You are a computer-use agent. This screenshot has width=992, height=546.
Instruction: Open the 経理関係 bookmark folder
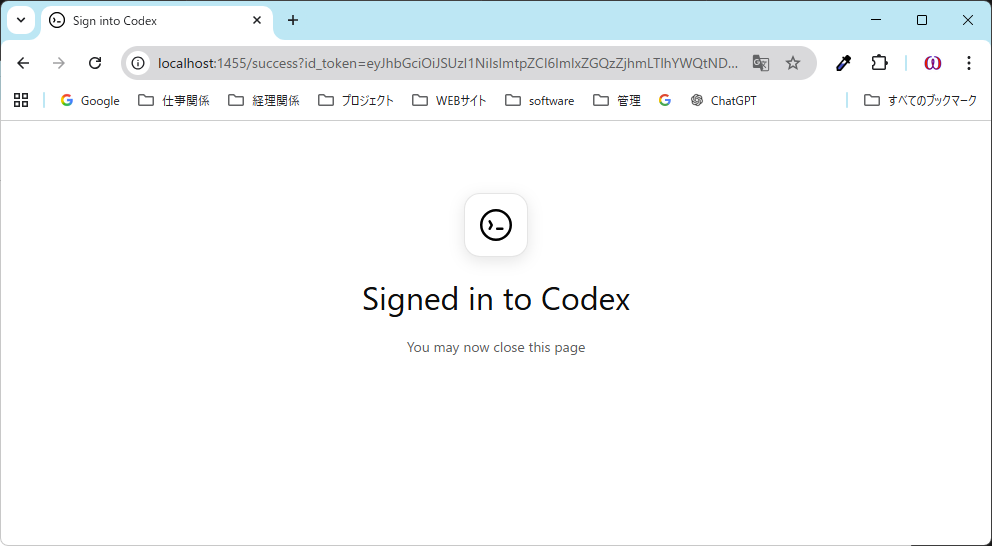click(264, 100)
